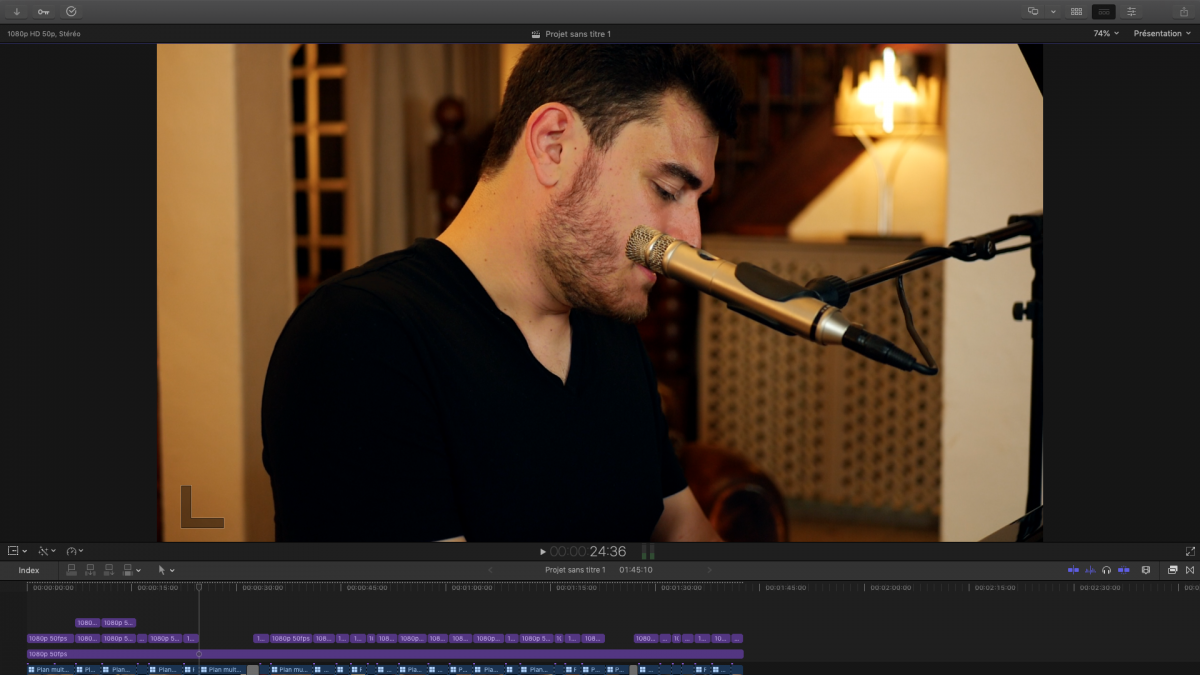The width and height of the screenshot is (1200, 675).
Task: Connect clip to primary storyline icon
Action: click(x=71, y=570)
